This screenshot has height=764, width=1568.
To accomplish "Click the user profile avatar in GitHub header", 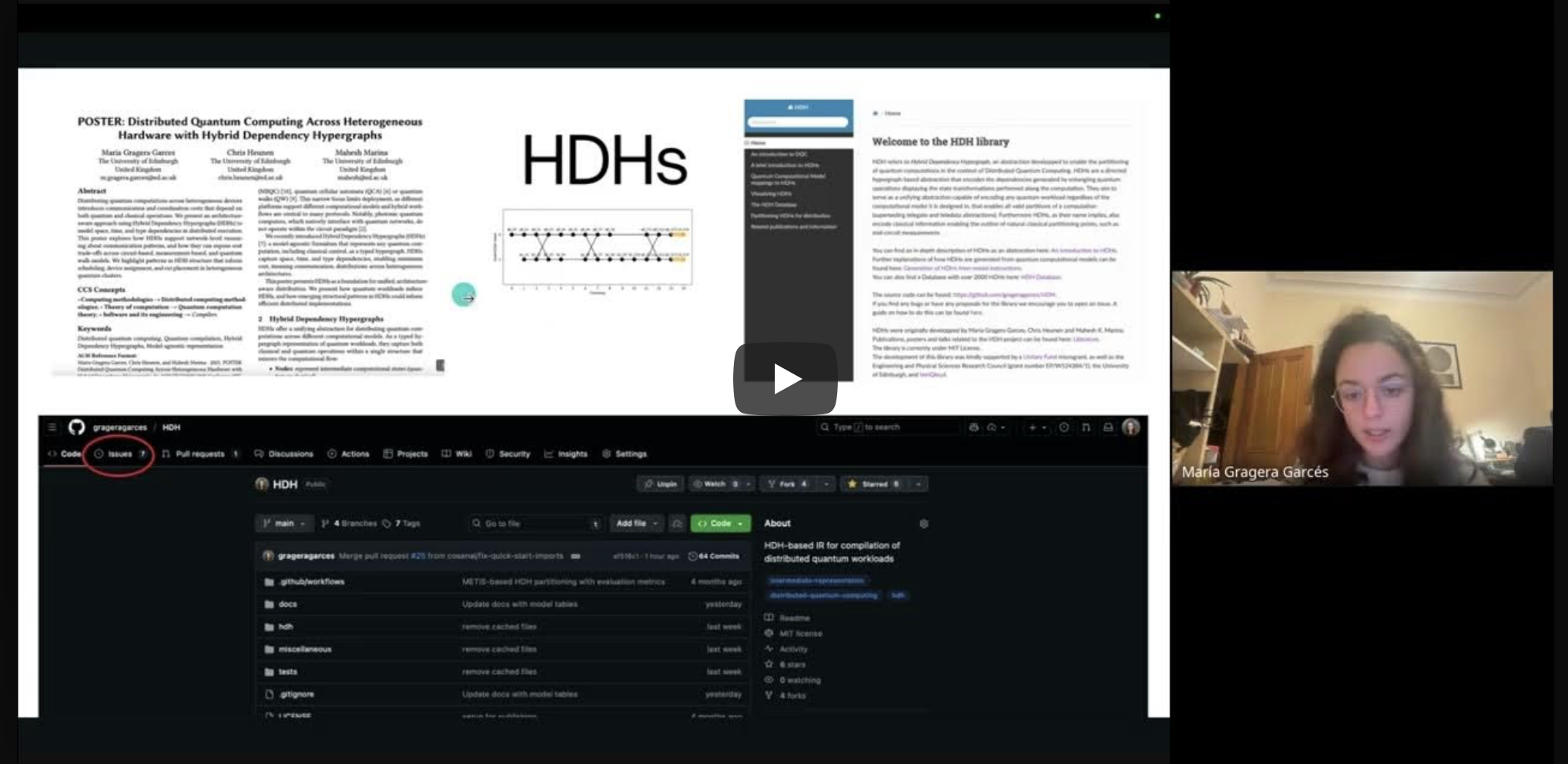I will pos(1131,427).
